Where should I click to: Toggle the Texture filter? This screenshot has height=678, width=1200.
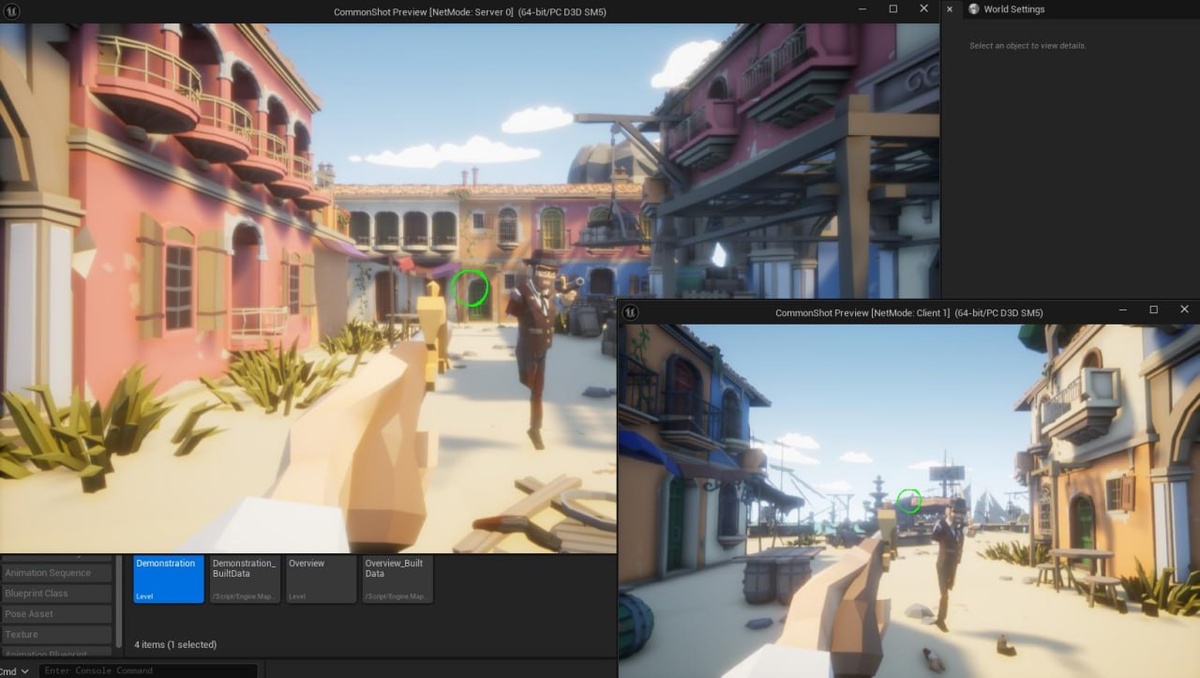point(56,635)
